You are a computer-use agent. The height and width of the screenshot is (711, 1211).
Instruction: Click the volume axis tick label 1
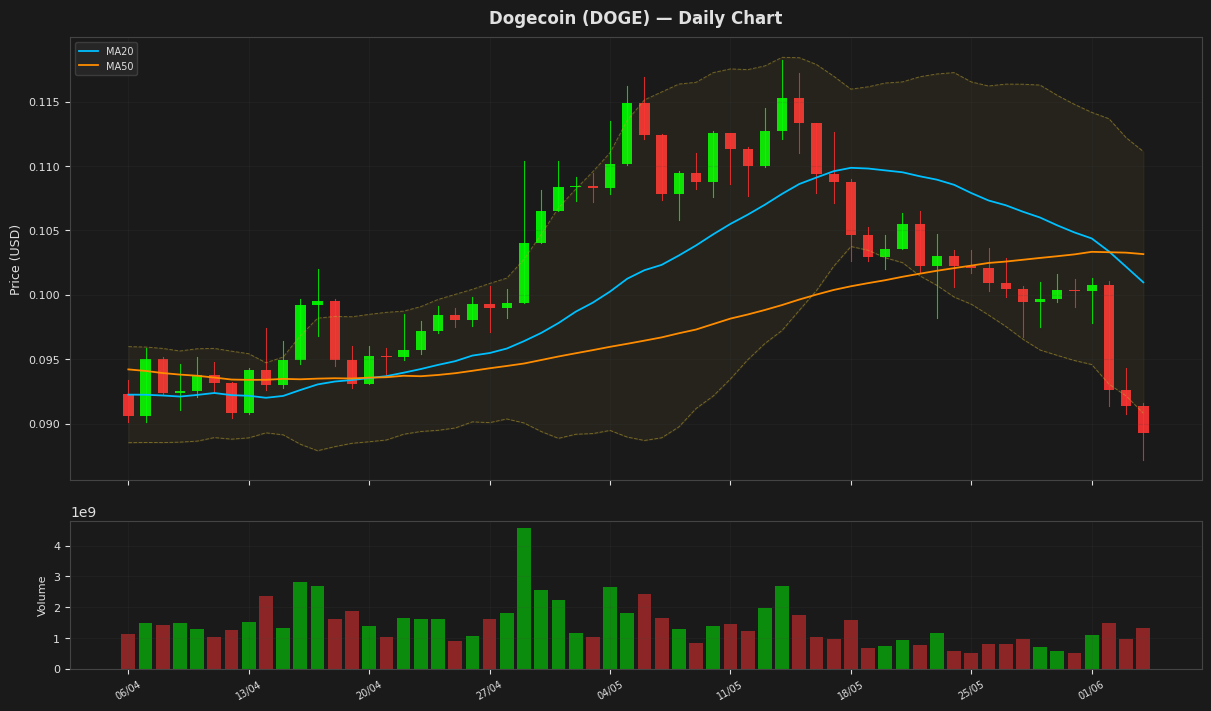(x=57, y=639)
